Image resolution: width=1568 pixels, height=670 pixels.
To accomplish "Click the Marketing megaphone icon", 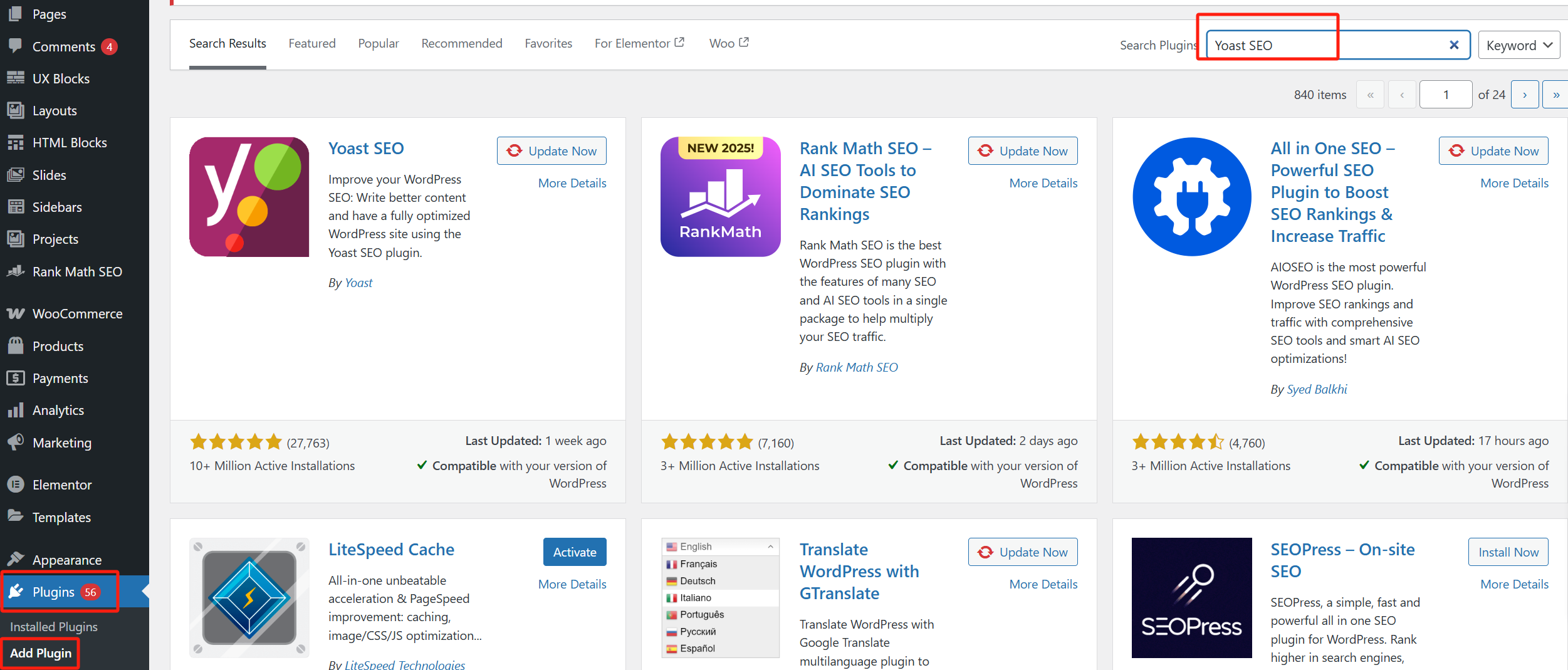I will click(16, 442).
